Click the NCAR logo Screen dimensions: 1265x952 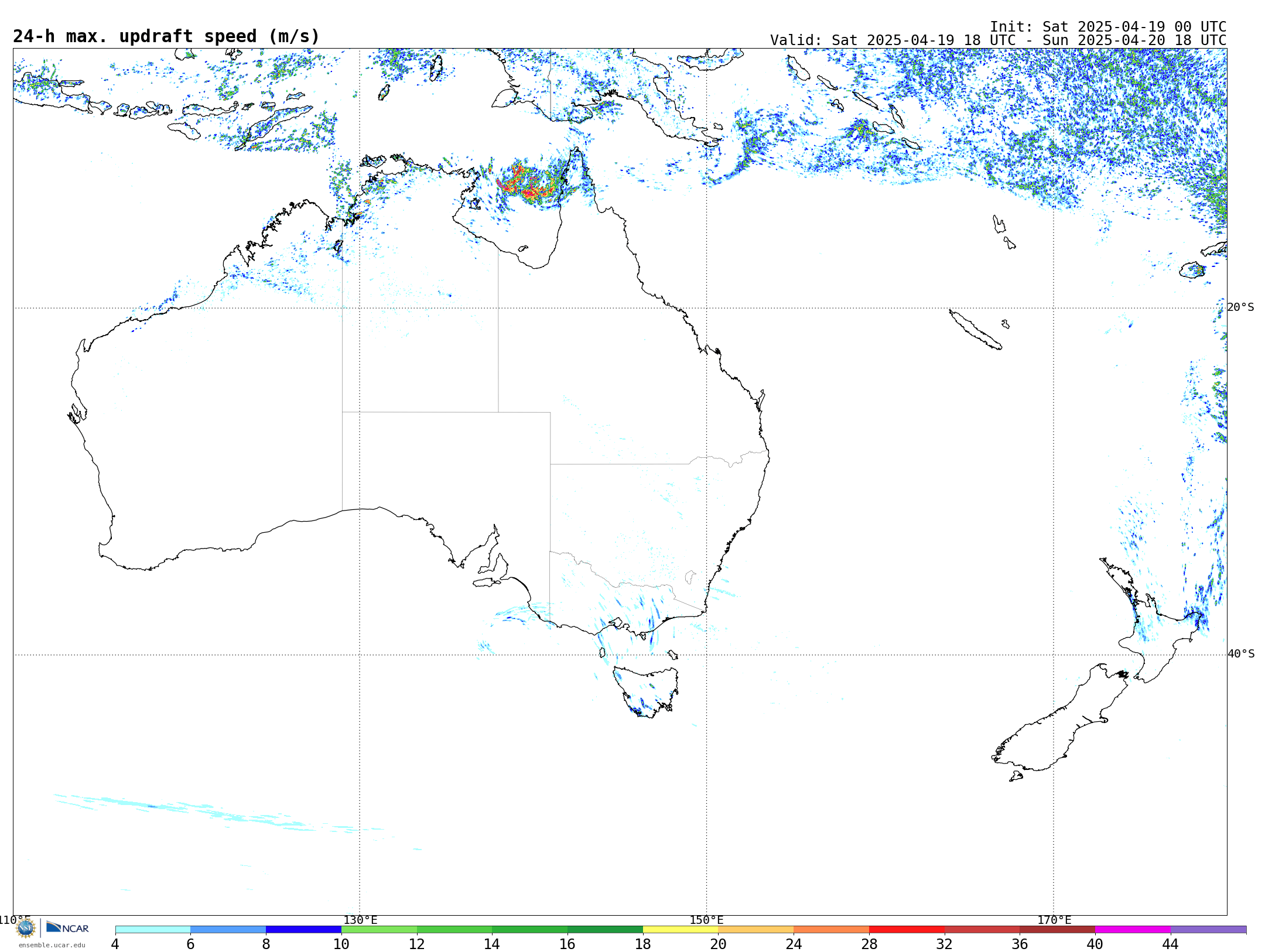[68, 928]
